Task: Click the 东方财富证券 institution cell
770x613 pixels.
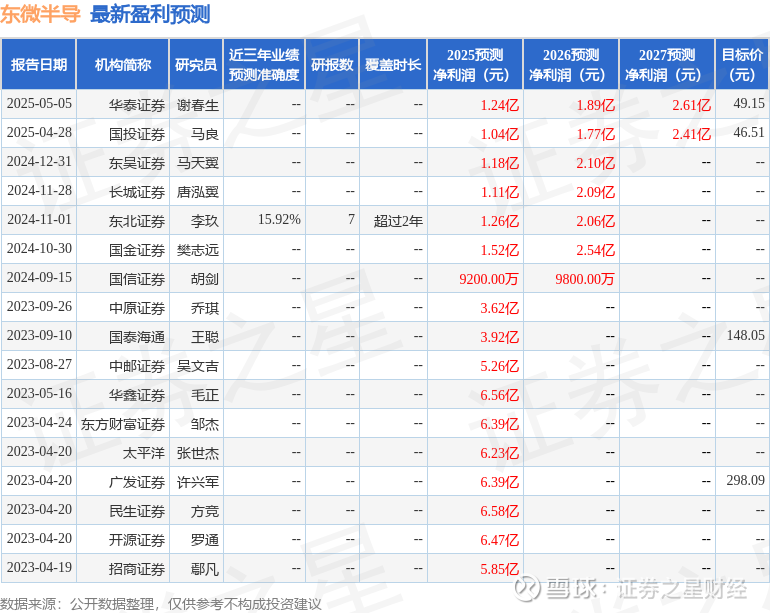Action: (123, 424)
